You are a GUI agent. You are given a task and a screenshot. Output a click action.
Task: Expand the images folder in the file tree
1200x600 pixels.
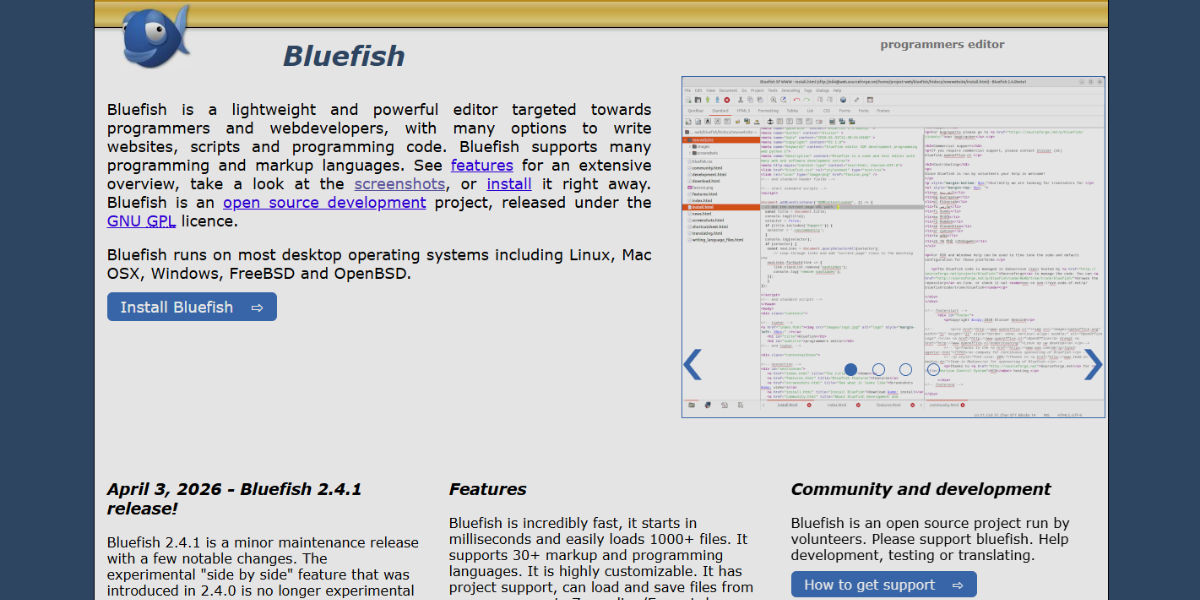(x=690, y=147)
